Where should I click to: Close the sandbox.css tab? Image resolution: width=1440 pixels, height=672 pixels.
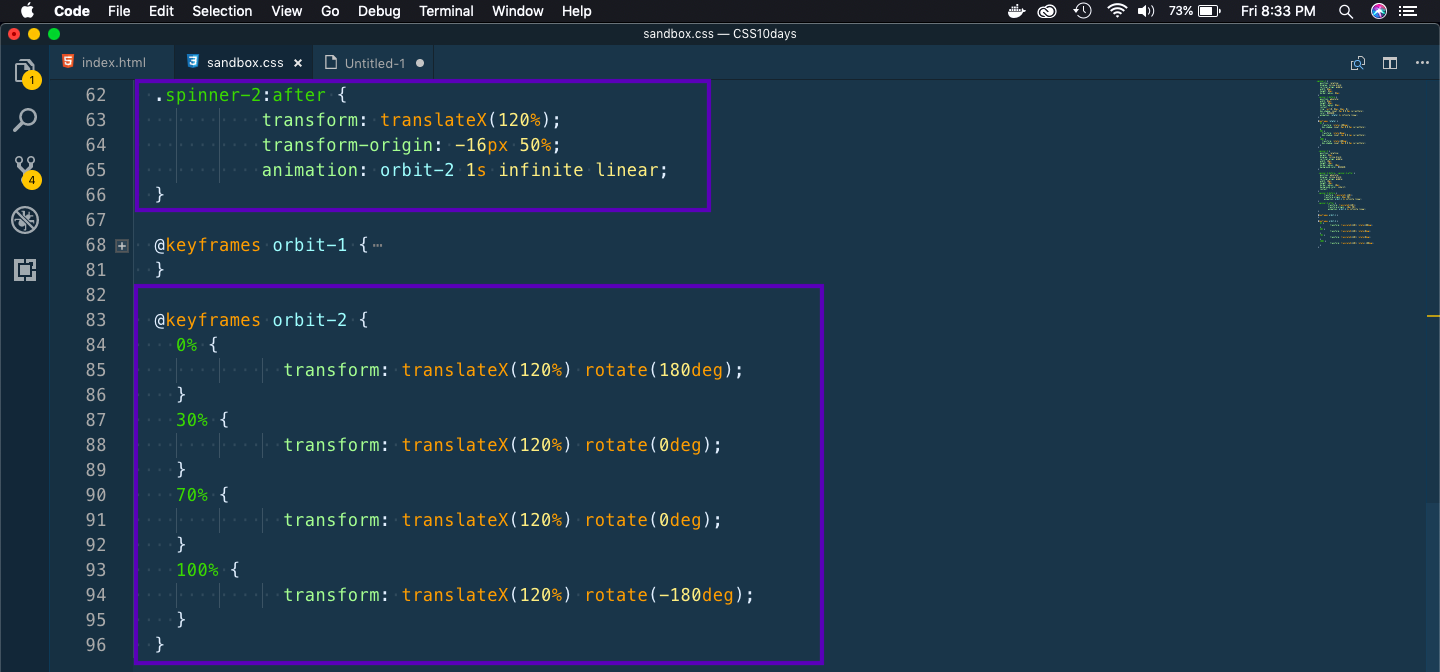point(298,63)
